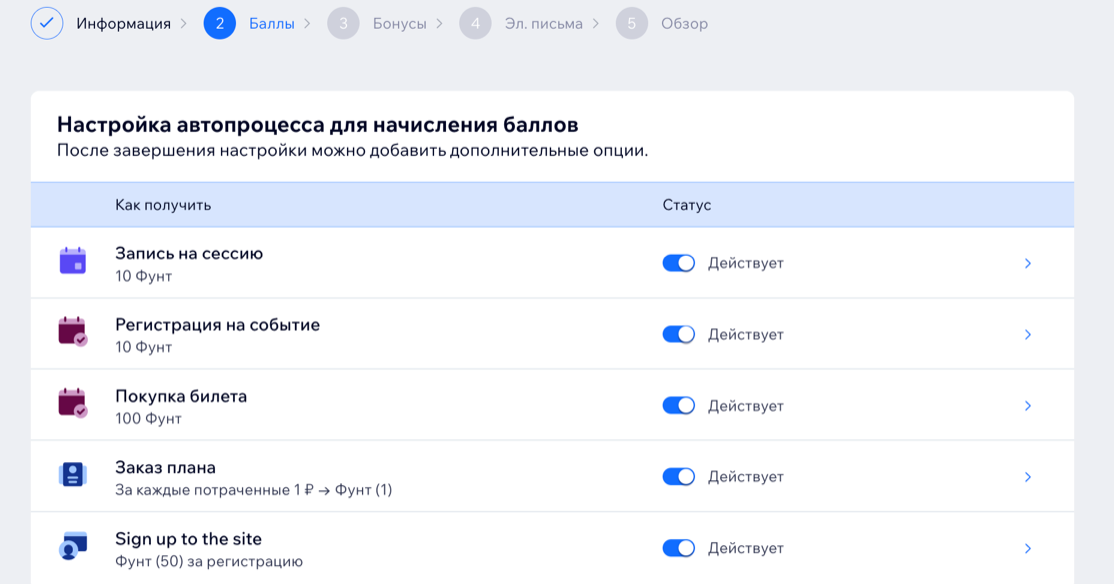Image resolution: width=1114 pixels, height=584 pixels.
Task: Click the checkmark circle for the Информация step
Action: point(47,23)
